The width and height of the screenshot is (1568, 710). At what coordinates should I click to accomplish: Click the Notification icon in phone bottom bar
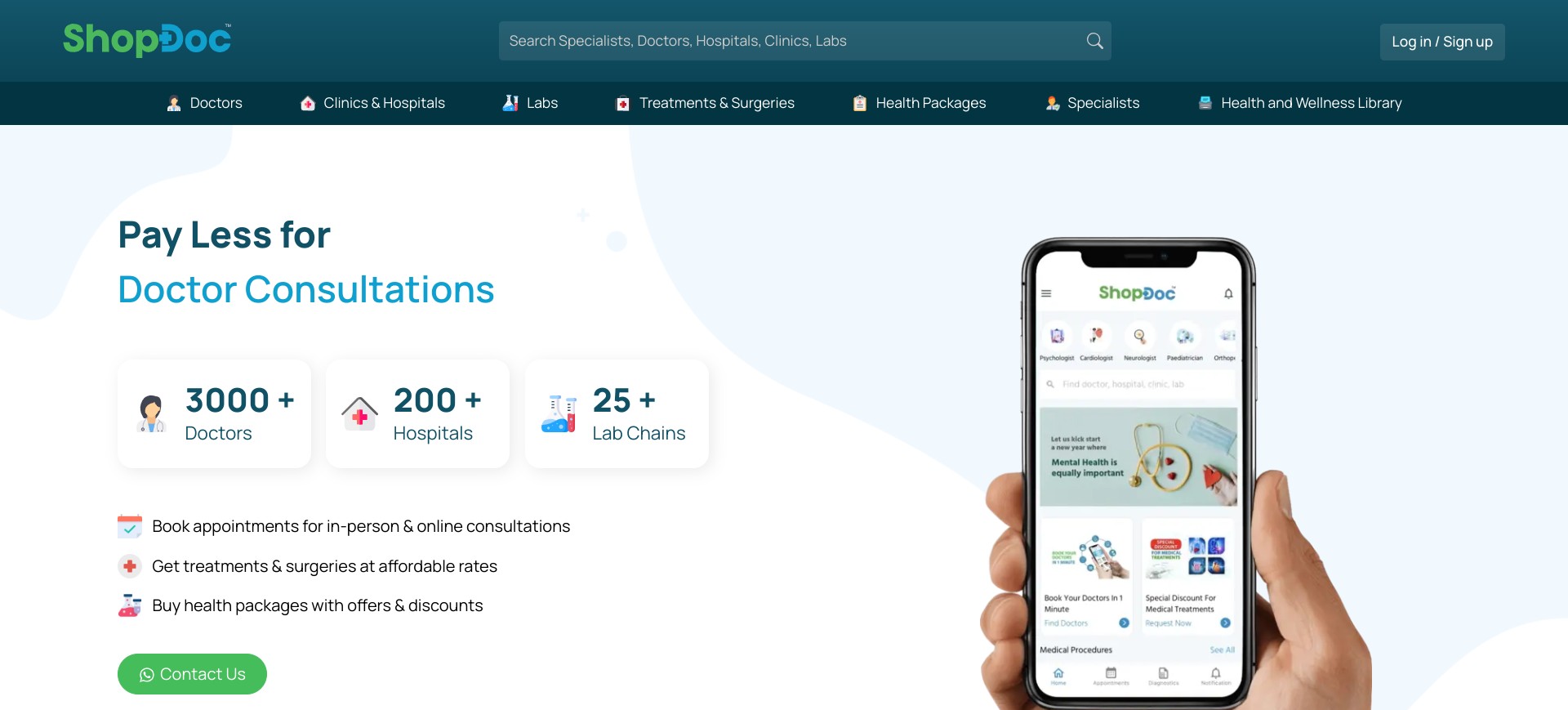click(1215, 675)
